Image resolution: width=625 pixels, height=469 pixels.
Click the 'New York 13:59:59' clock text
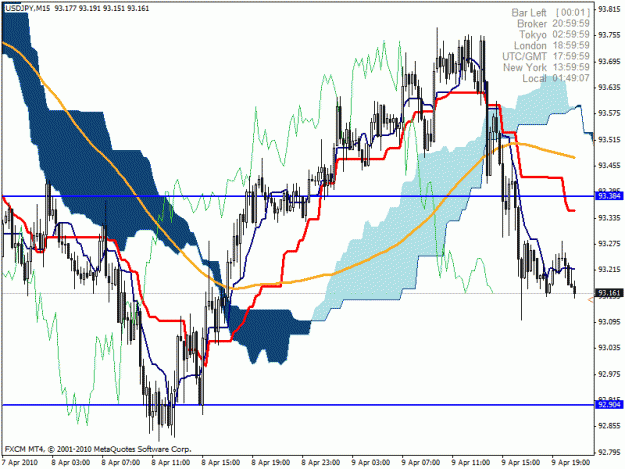[x=546, y=67]
